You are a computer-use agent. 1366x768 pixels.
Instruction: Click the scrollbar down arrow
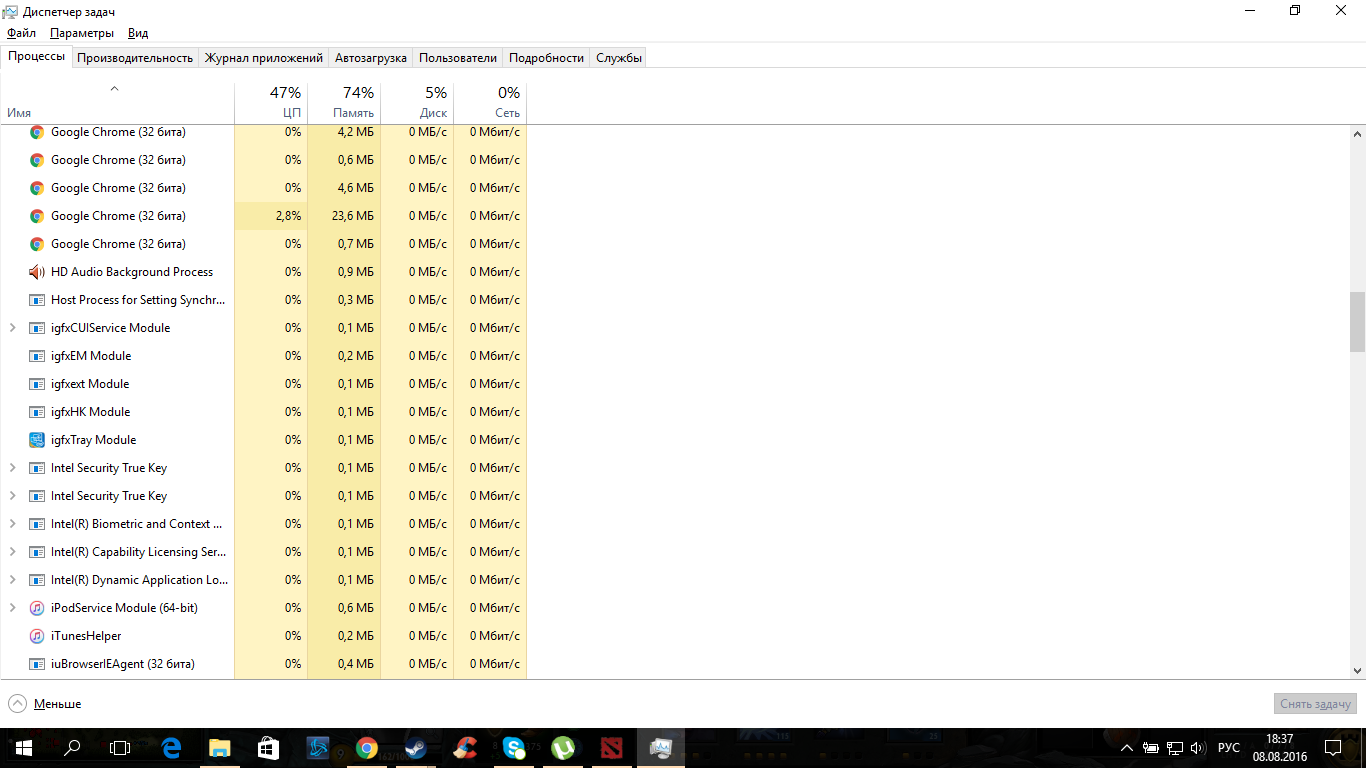1357,671
